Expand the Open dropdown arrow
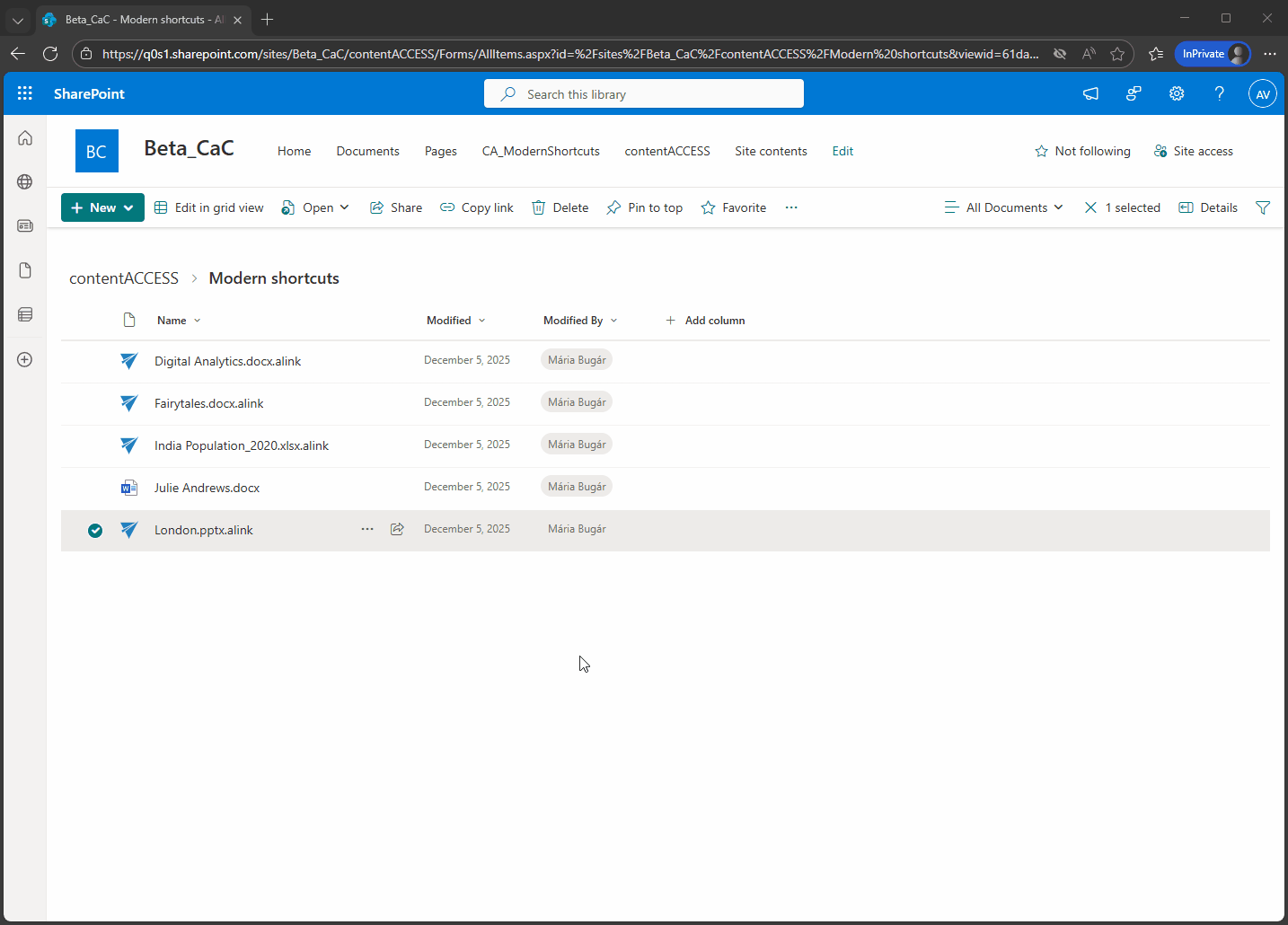The width and height of the screenshot is (1288, 925). 344,207
